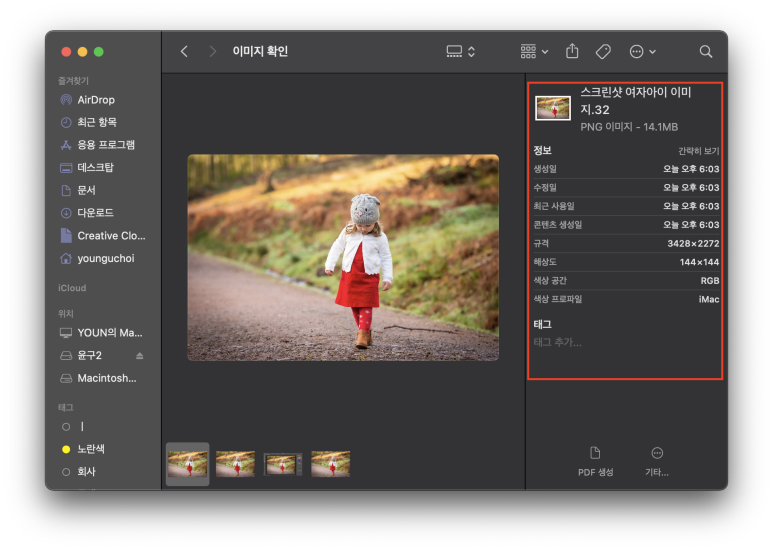Open Creative Cloud files sidebar item
Image resolution: width=773 pixels, height=550 pixels.
coord(103,236)
